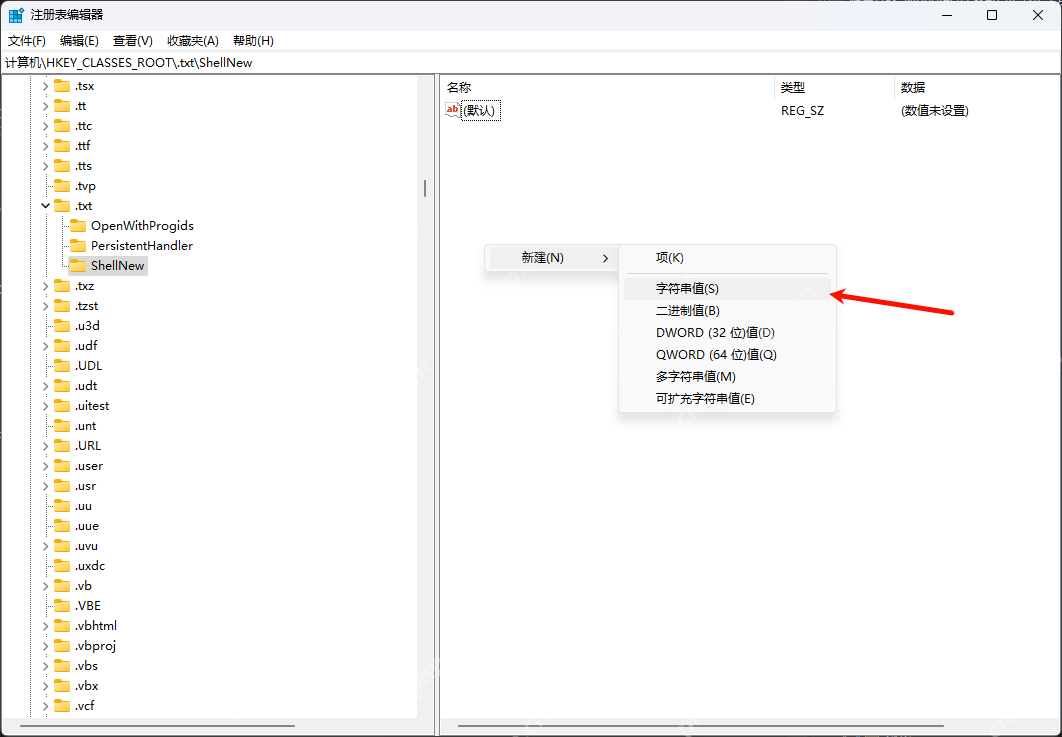Click the folder icon next to .vcf

click(62, 706)
